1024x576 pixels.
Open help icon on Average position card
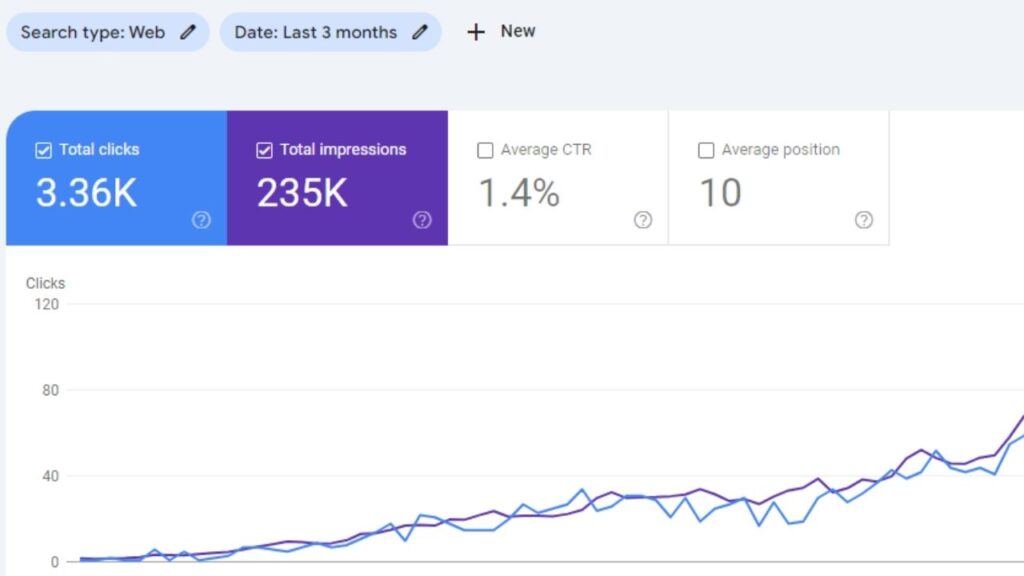(x=864, y=220)
